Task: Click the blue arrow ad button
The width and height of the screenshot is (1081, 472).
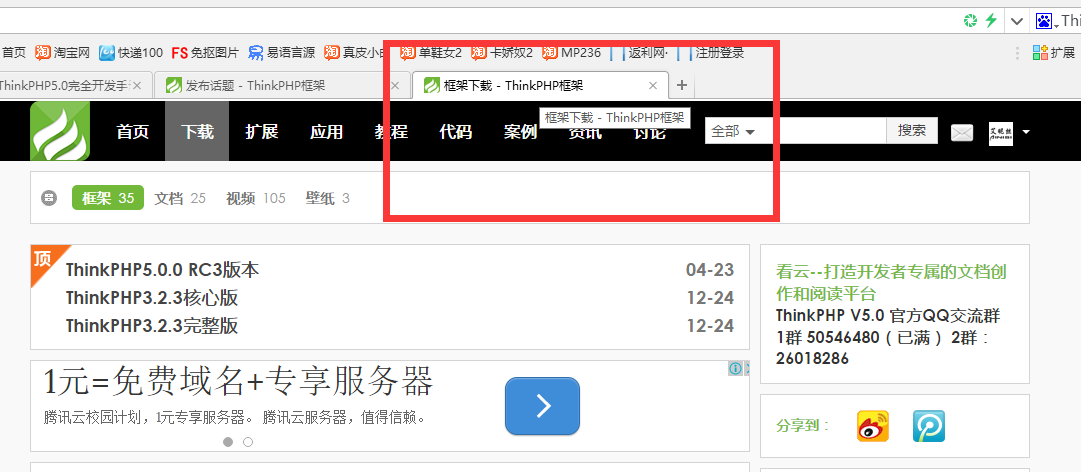Action: 543,406
